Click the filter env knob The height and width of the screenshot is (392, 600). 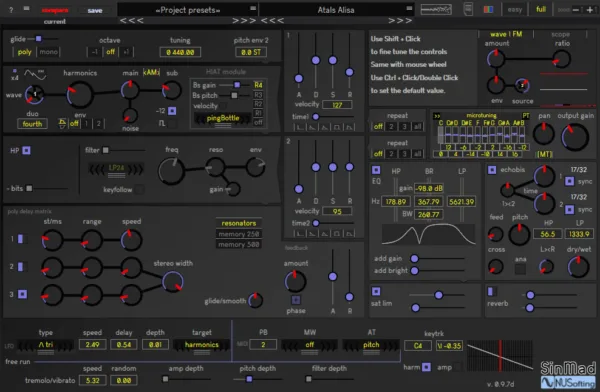click(x=255, y=167)
